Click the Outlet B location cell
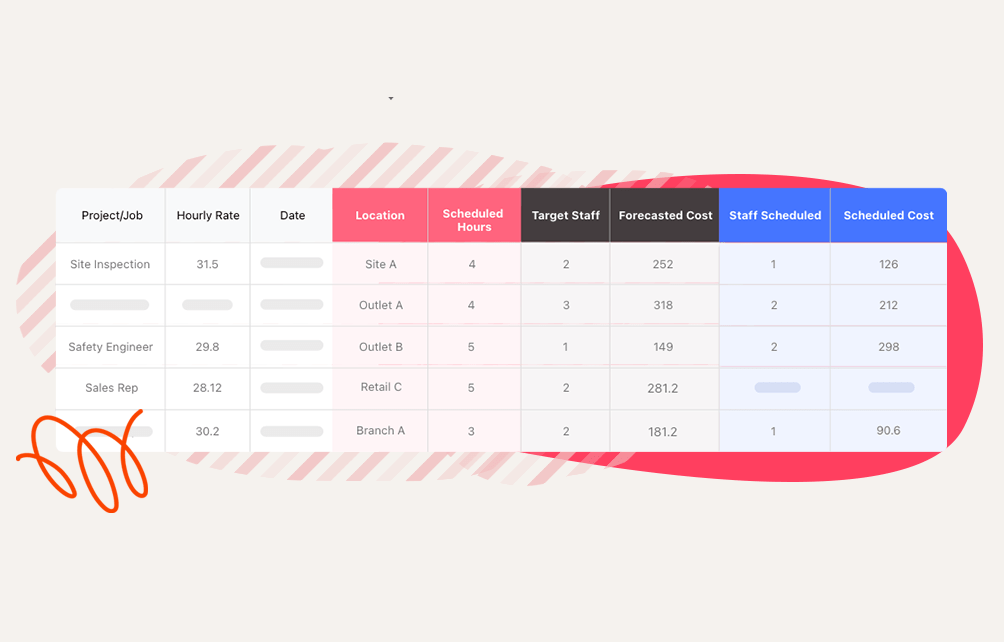This screenshot has height=642, width=1004. (380, 347)
